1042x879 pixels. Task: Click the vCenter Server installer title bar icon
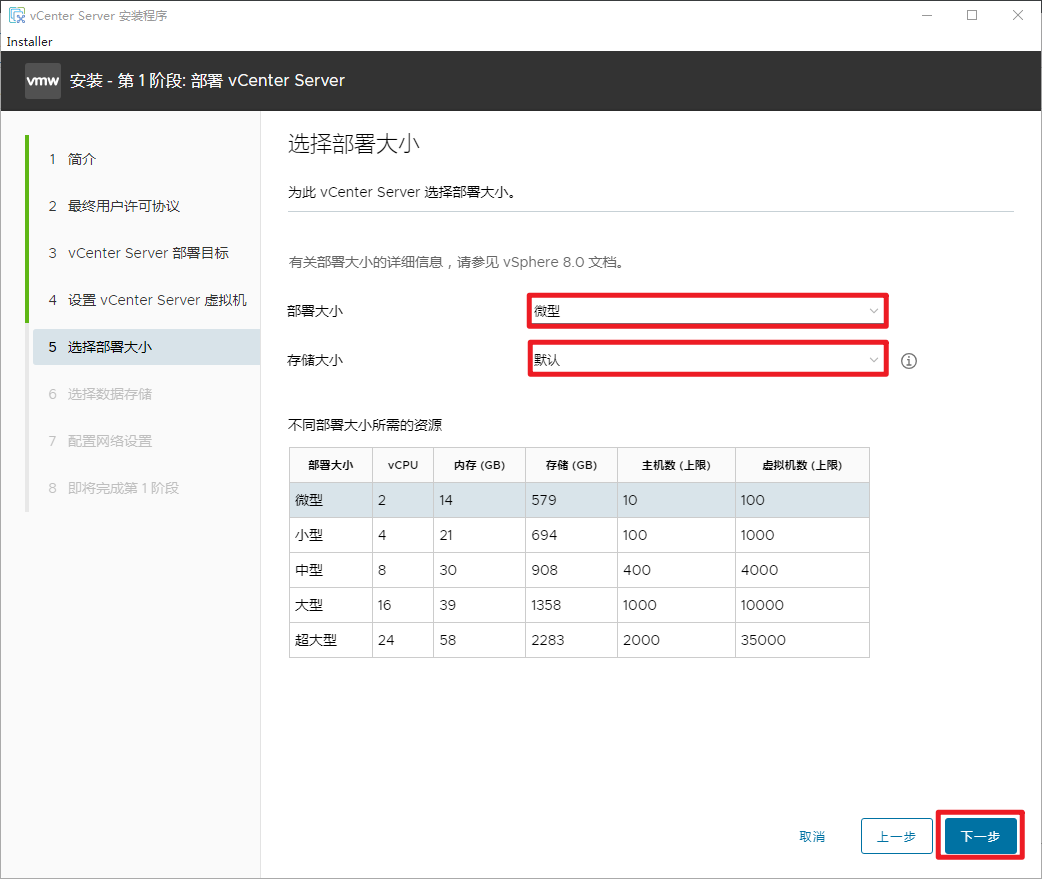click(x=17, y=16)
